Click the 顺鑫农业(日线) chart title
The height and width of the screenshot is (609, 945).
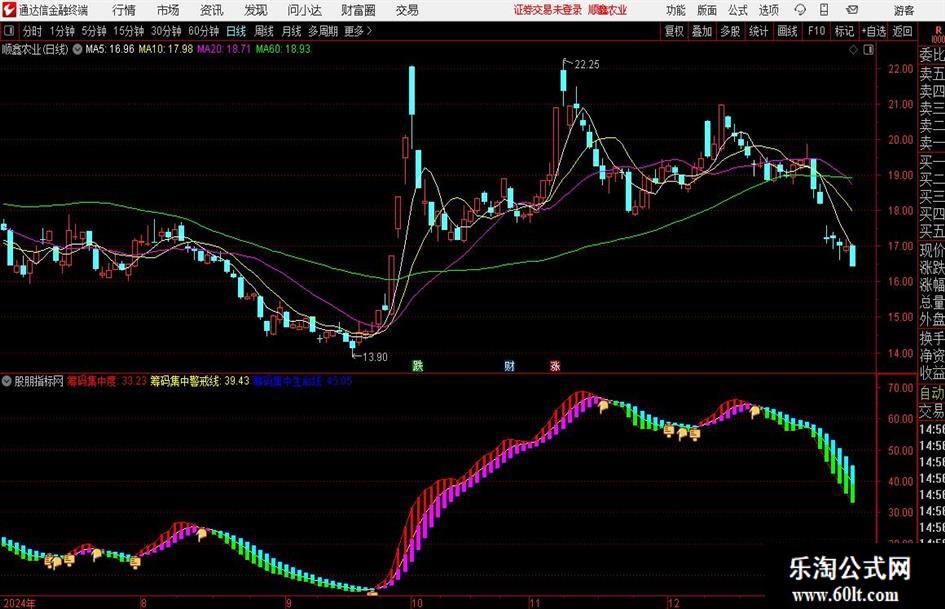[35, 49]
